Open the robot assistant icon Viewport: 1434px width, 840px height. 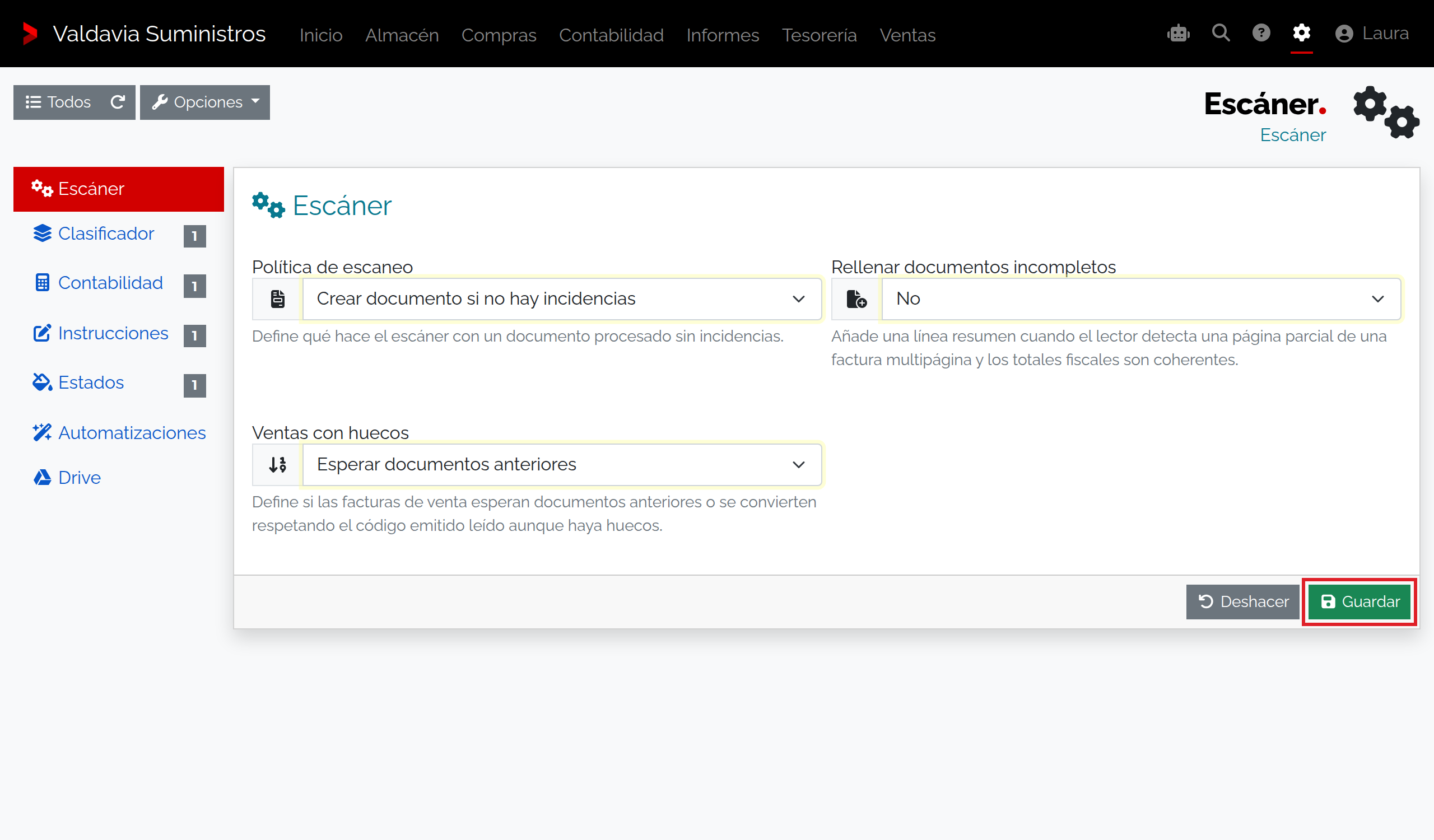1178,34
